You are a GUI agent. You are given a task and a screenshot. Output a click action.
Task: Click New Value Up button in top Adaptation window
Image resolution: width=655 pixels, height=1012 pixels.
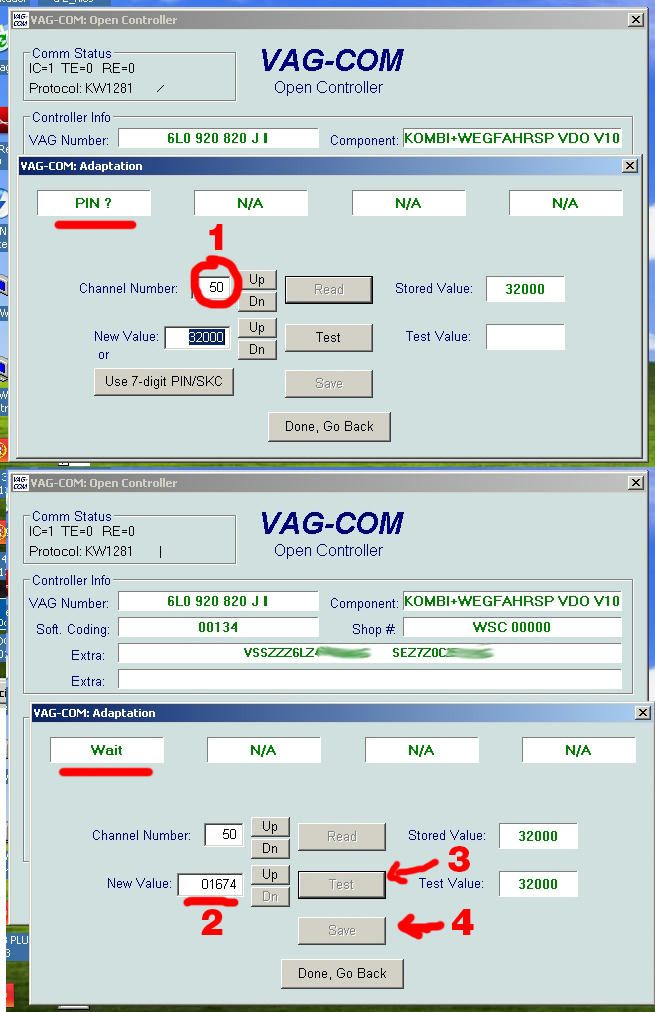[x=257, y=328]
